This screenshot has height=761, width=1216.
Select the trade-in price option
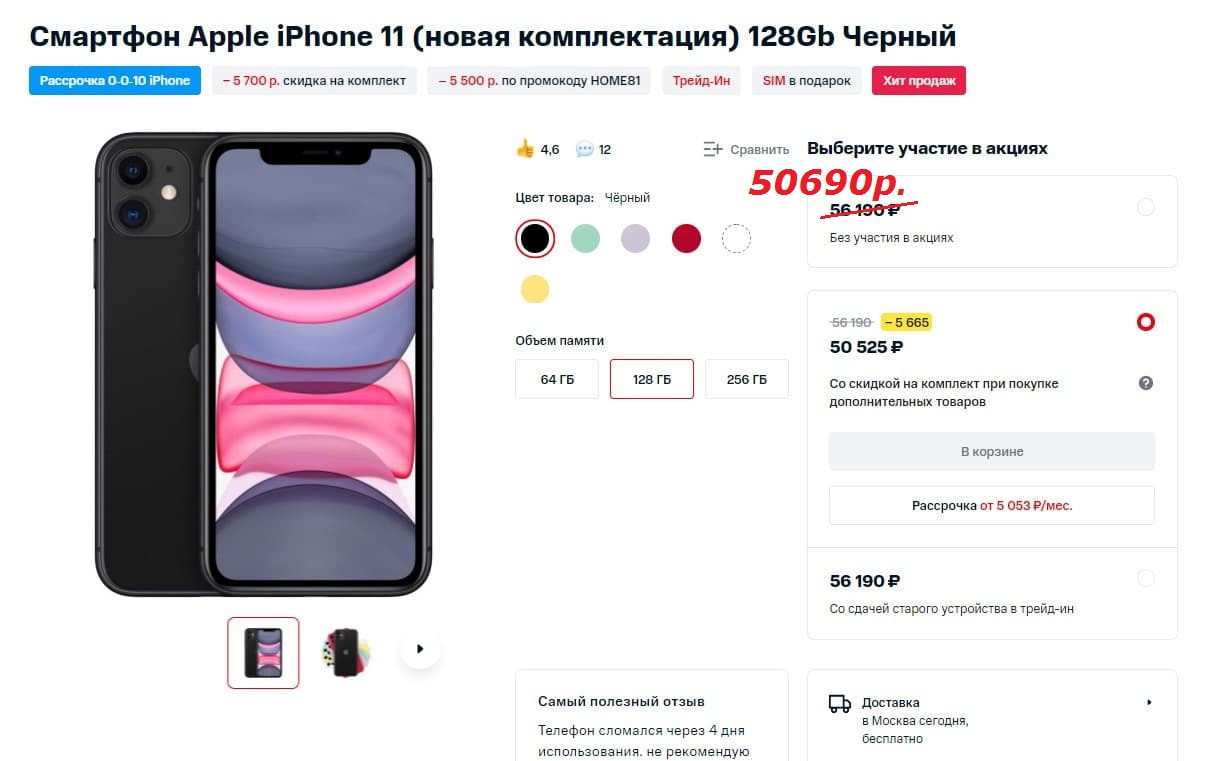click(1146, 578)
